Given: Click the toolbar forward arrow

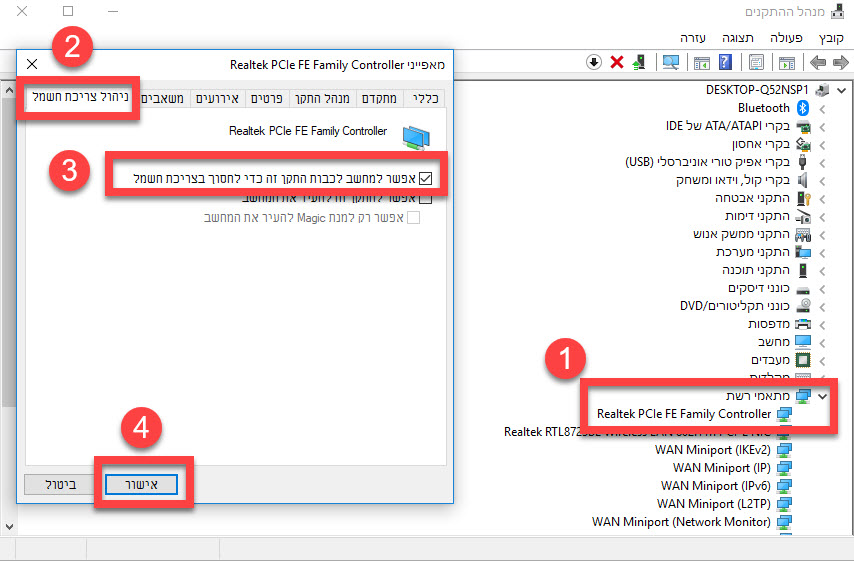Looking at the screenshot, I should (840, 63).
